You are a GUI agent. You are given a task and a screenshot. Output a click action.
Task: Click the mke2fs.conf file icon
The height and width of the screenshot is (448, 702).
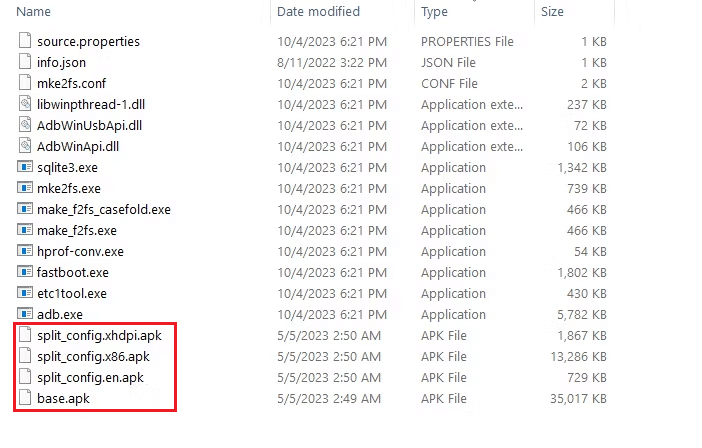[x=25, y=83]
